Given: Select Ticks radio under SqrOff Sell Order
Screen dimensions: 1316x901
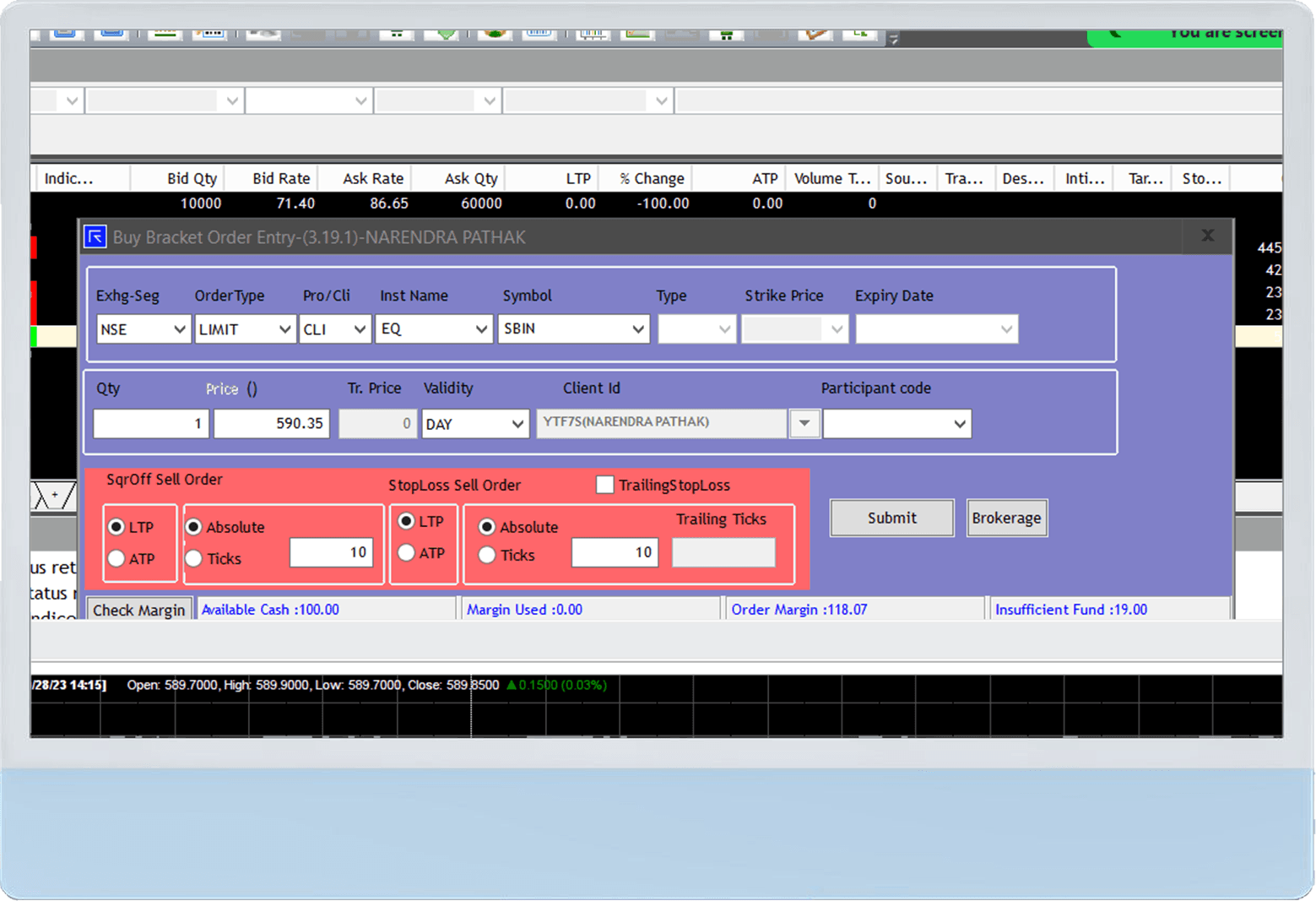Looking at the screenshot, I should 194,558.
